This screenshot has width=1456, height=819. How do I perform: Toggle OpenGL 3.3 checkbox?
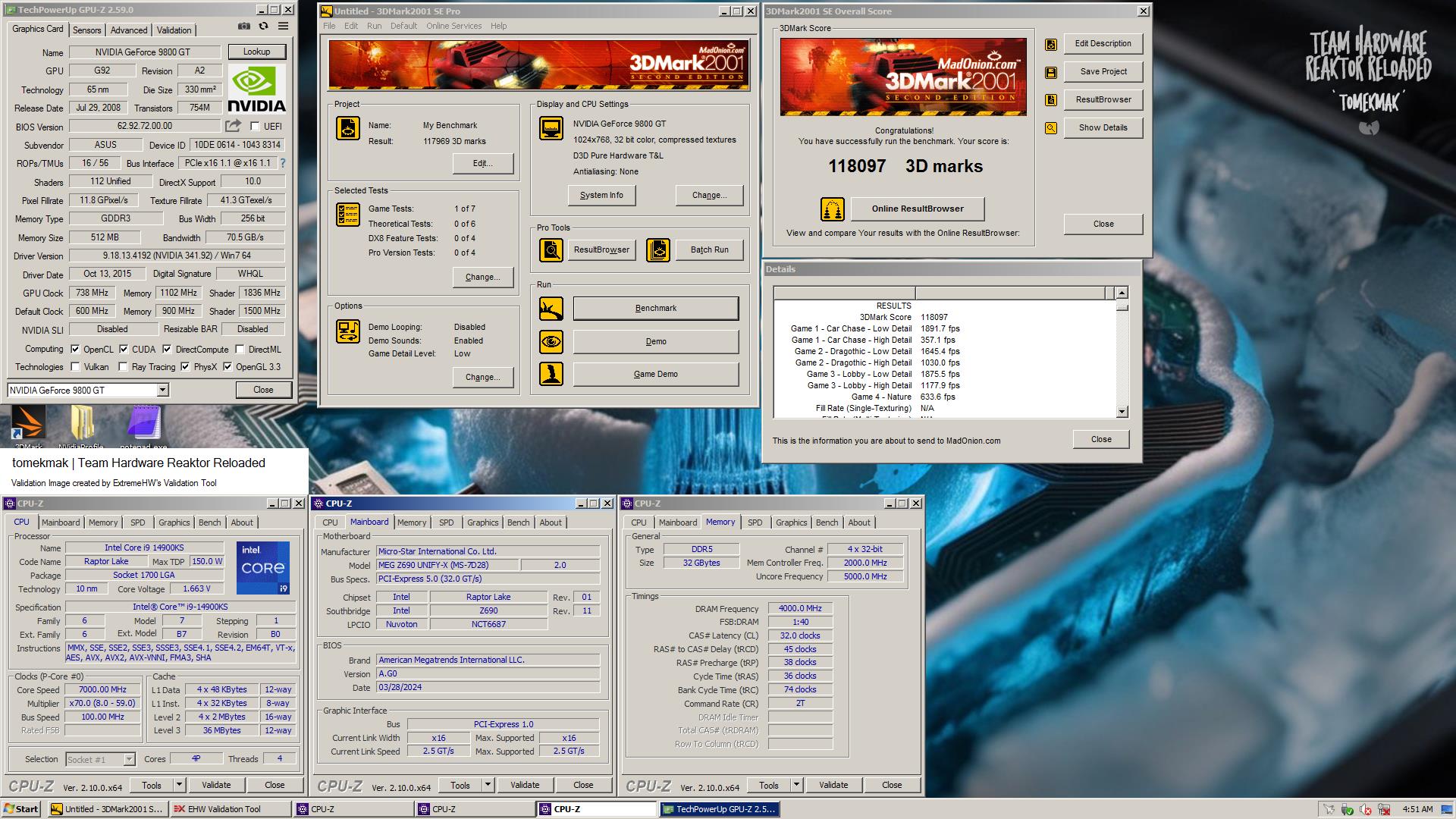pyautogui.click(x=227, y=367)
